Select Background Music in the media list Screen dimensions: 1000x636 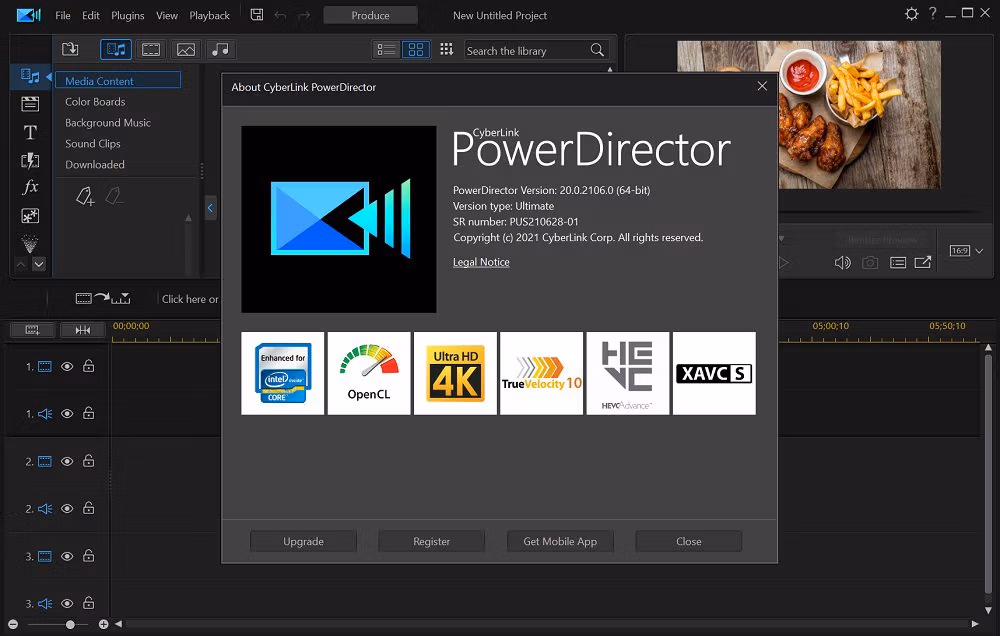[x=108, y=122]
